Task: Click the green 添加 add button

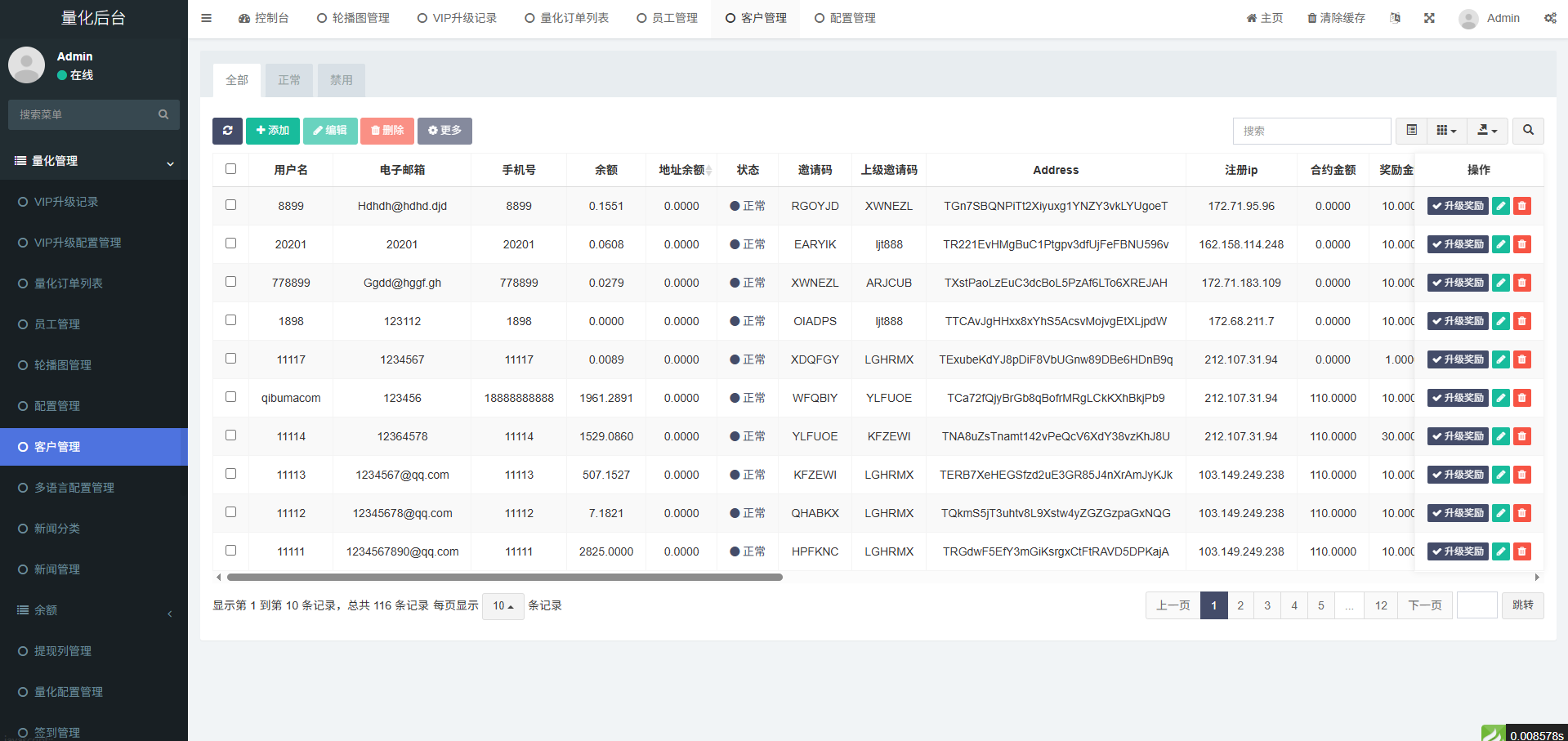Action: (x=273, y=131)
